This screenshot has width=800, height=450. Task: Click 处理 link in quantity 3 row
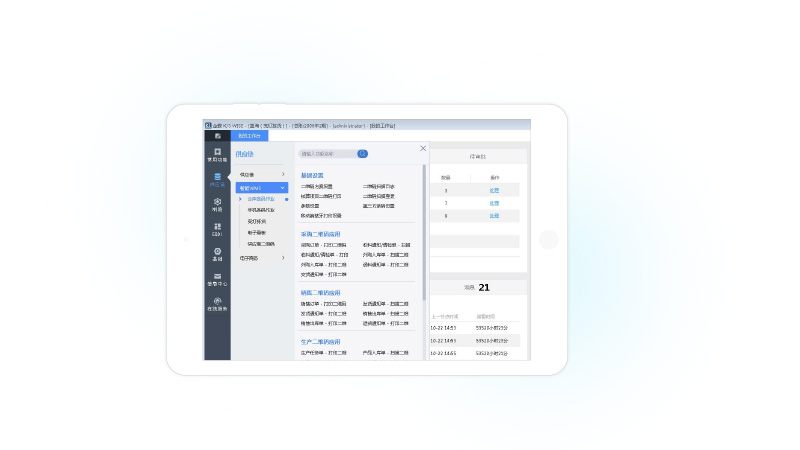[494, 190]
